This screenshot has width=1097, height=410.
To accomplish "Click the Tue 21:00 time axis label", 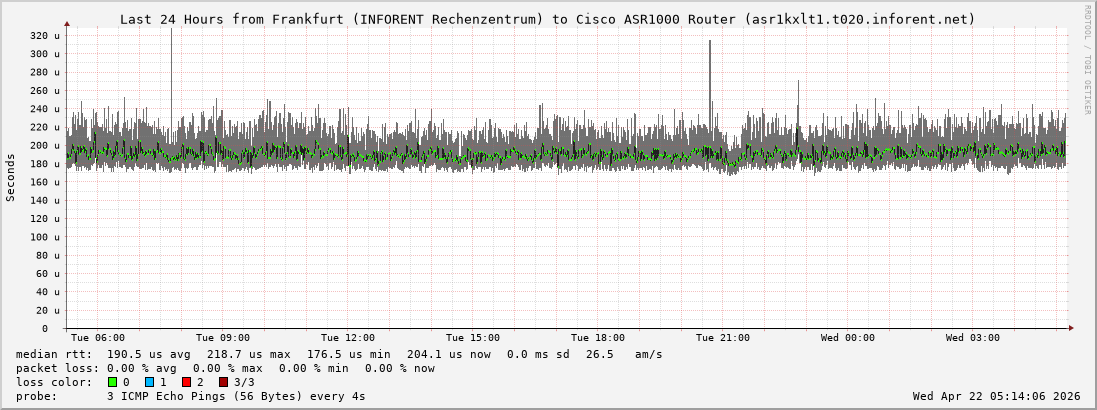I will (x=723, y=338).
